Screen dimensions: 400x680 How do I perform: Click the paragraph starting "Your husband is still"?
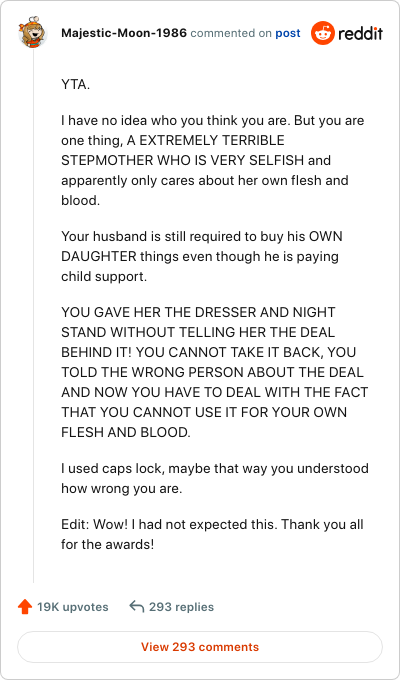[x=202, y=256]
